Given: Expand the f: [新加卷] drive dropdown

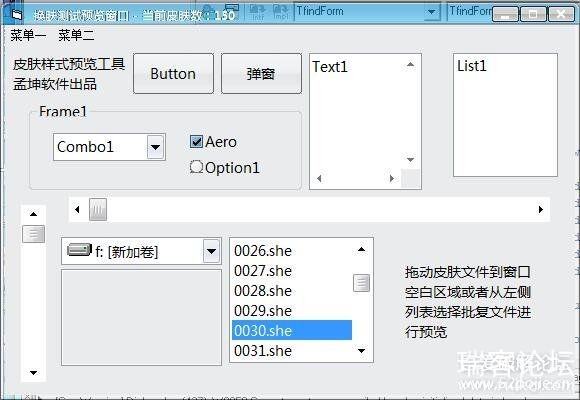Looking at the screenshot, I should (211, 251).
